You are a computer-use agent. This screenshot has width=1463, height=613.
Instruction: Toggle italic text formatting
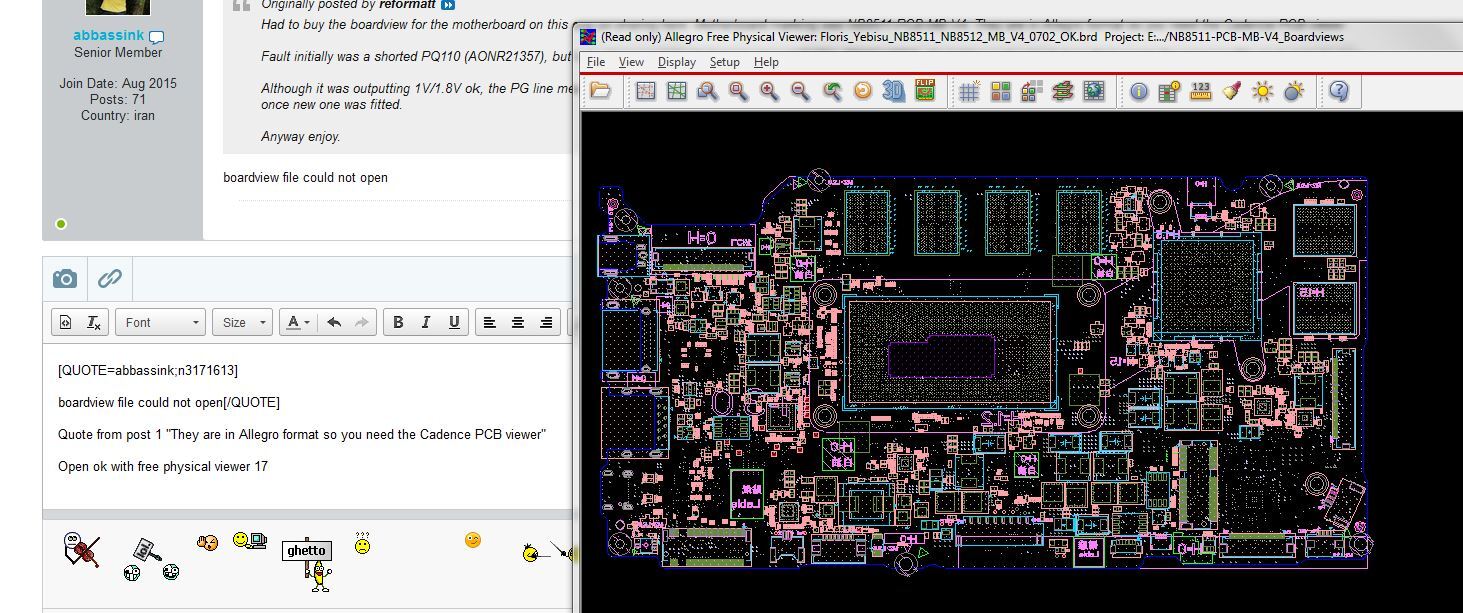coord(426,322)
